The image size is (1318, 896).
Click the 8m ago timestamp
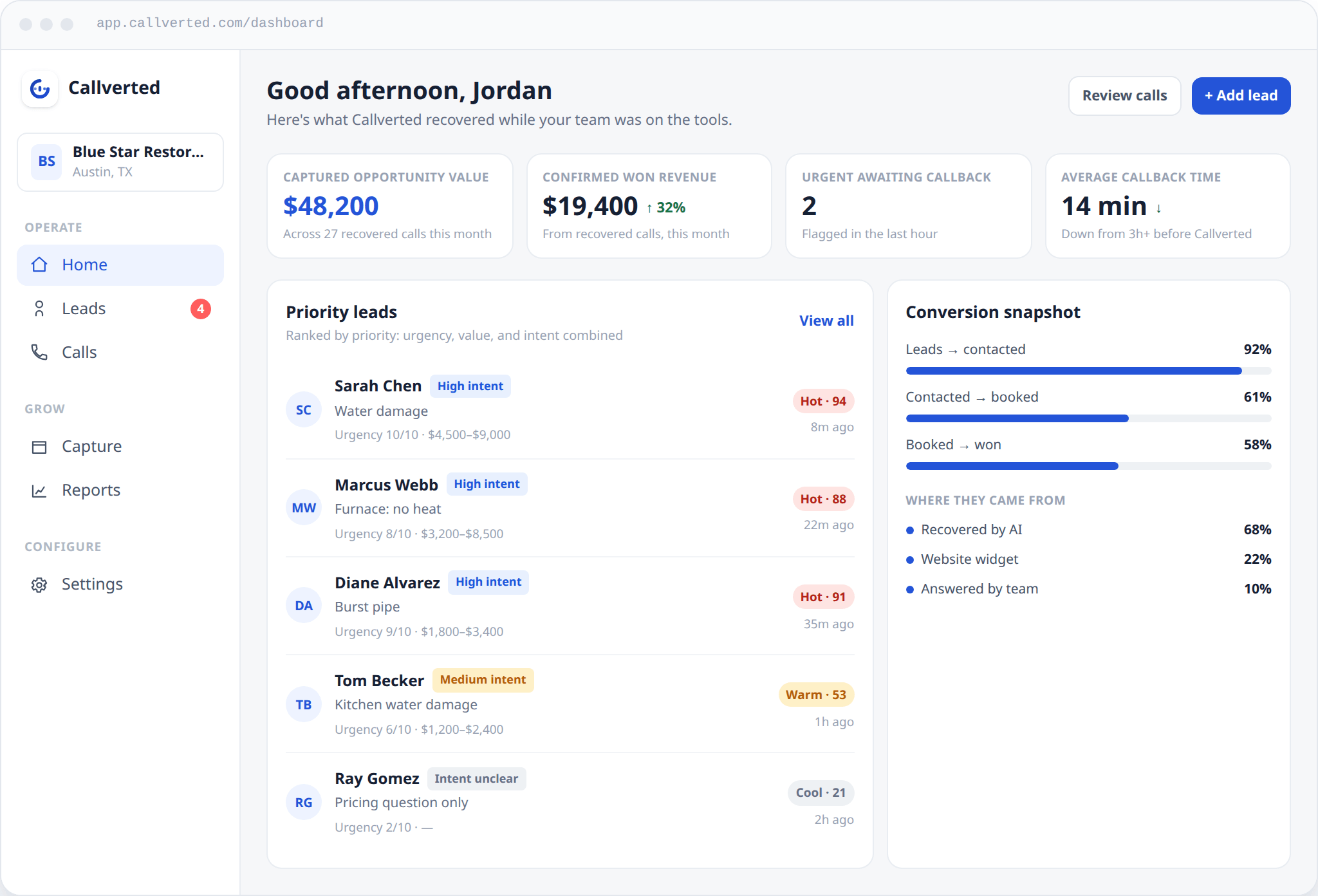click(x=832, y=427)
